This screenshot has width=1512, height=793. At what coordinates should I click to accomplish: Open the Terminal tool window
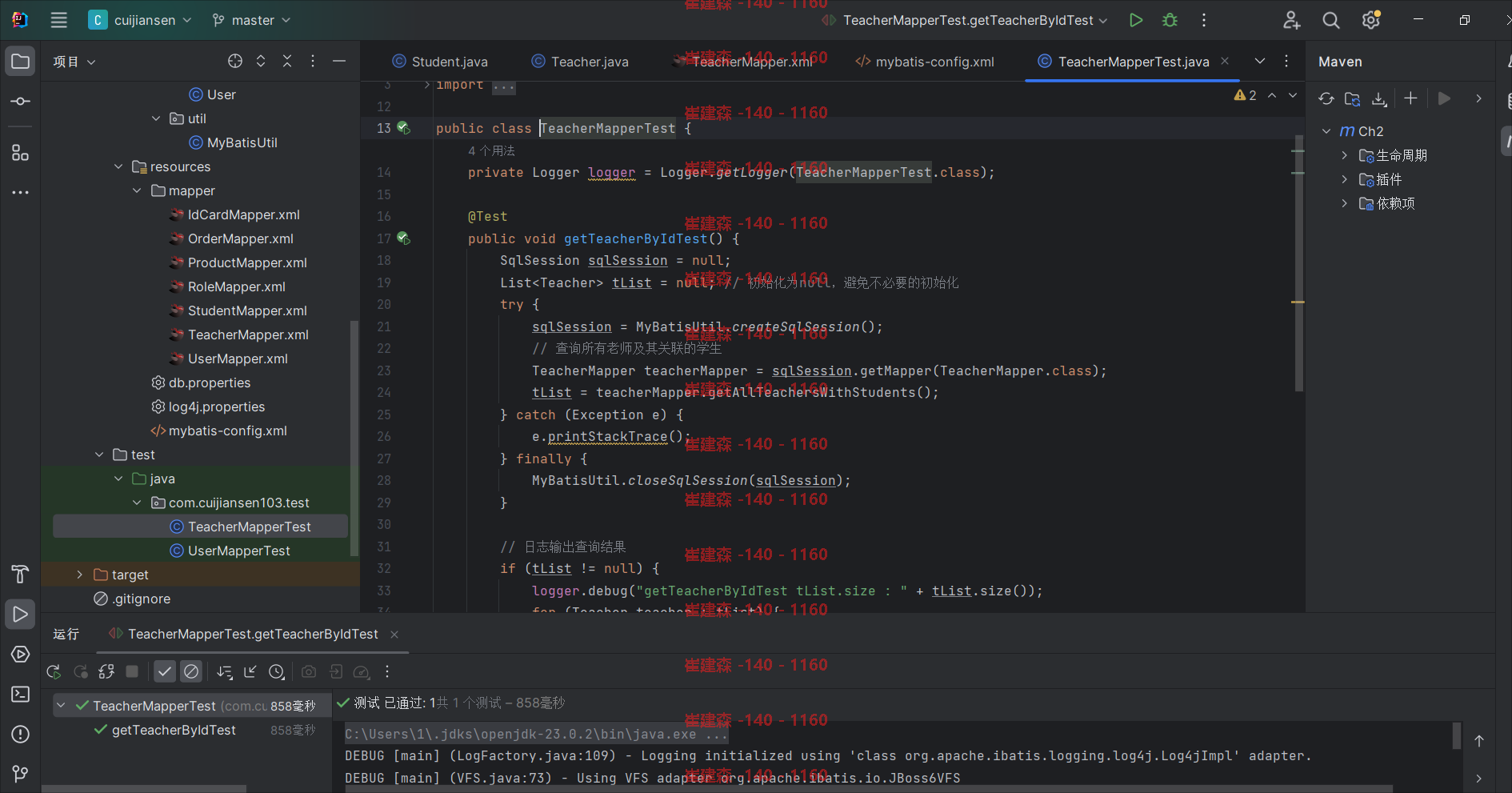[21, 694]
